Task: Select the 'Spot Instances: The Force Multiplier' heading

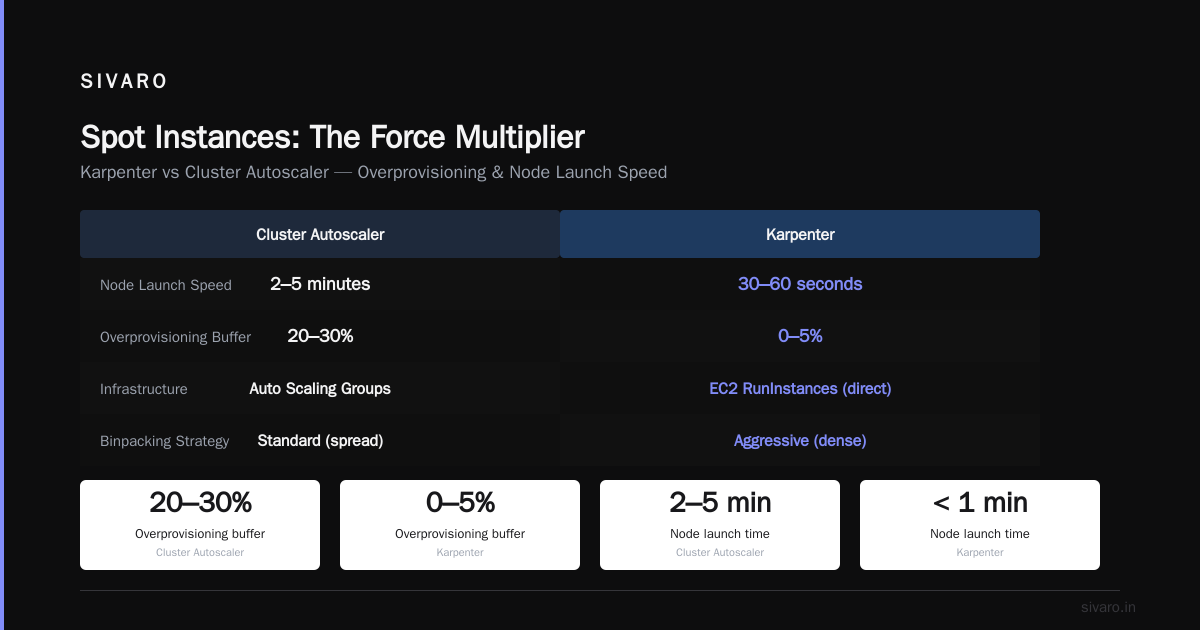Action: click(332, 137)
